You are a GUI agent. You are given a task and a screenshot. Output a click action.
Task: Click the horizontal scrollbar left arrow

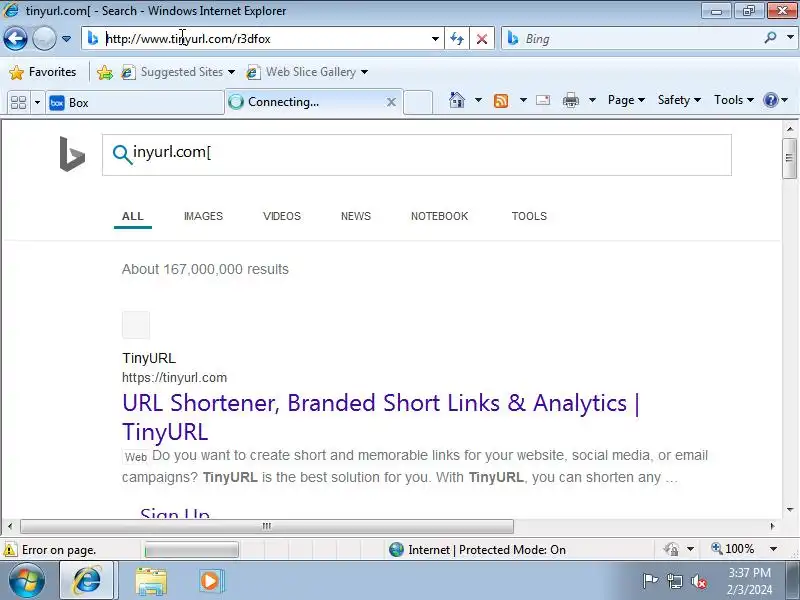point(10,526)
